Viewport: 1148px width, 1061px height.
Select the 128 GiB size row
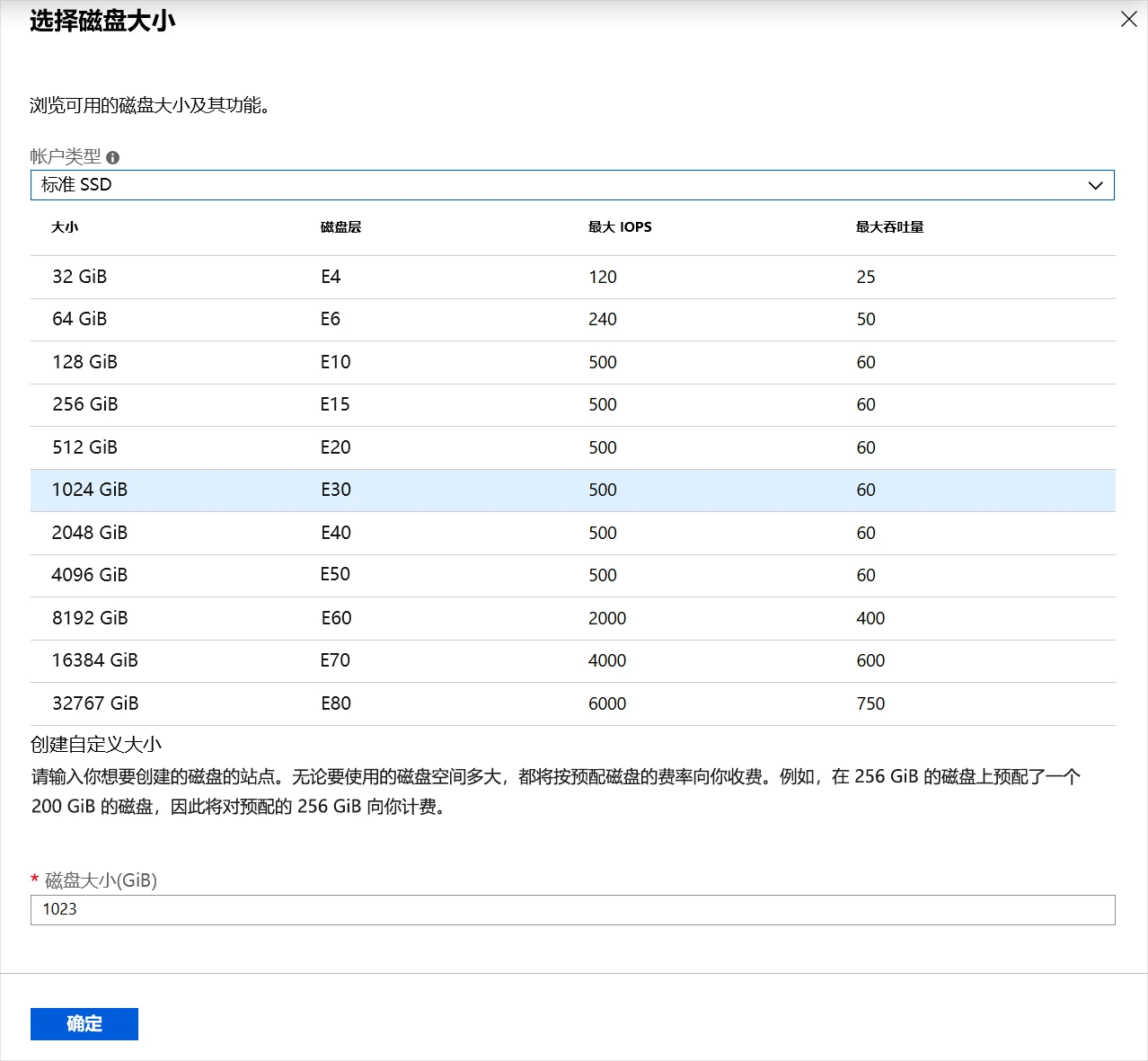(x=572, y=362)
